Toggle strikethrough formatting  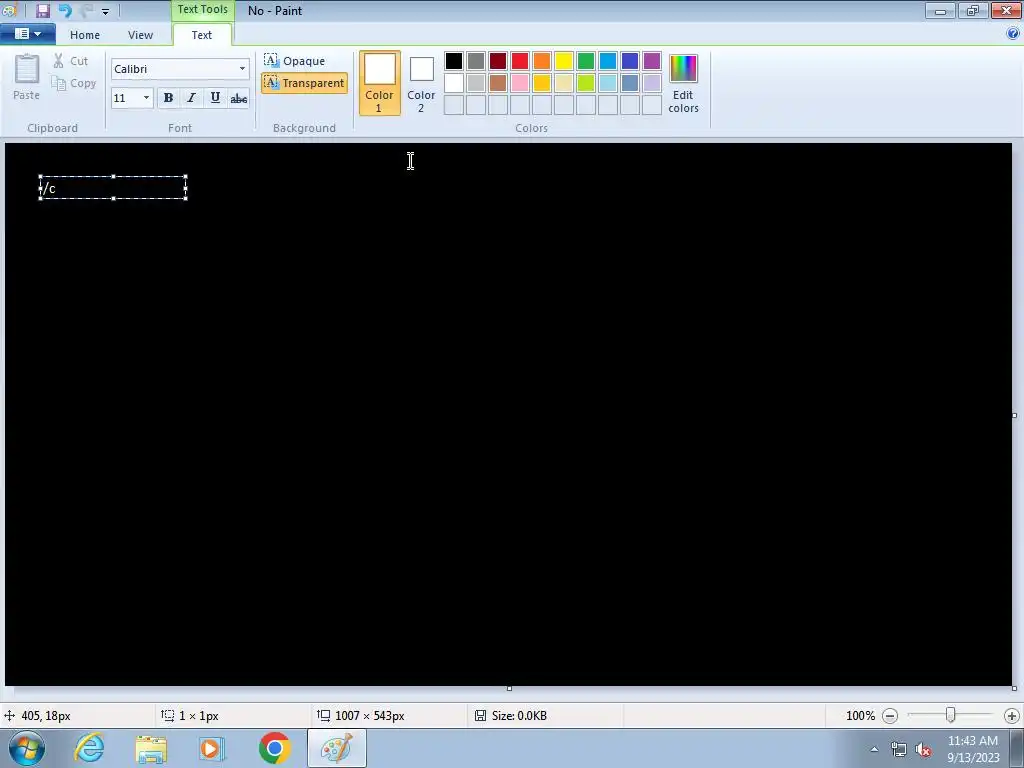click(238, 98)
